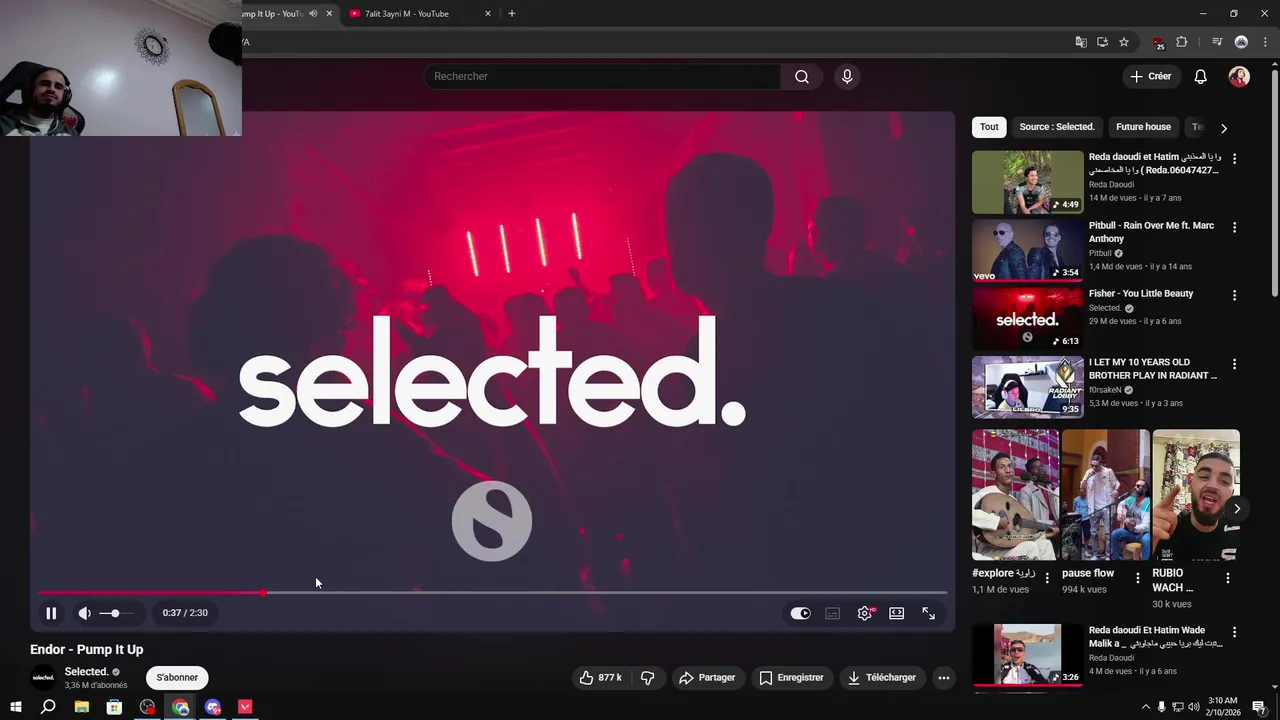Like the video showing 877 k
This screenshot has width=1280, height=720.
tap(600, 678)
